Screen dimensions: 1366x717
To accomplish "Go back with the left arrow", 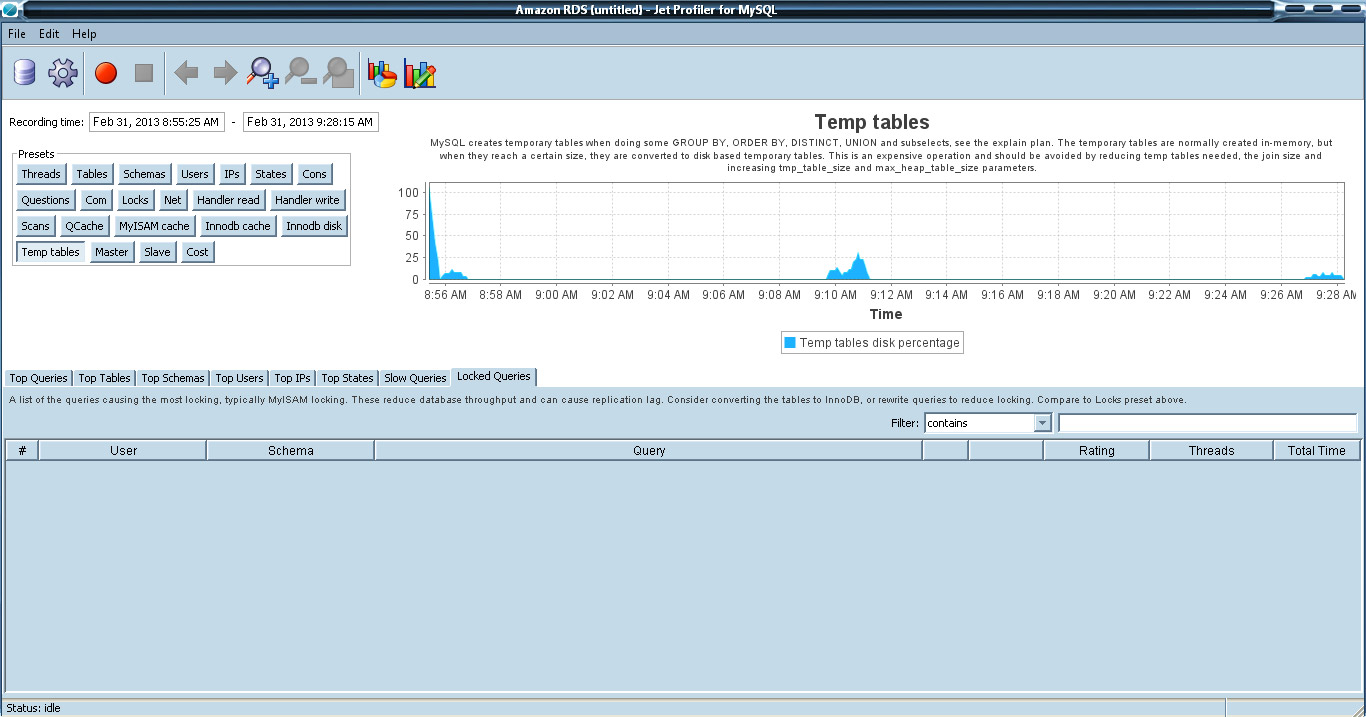I will (x=186, y=73).
